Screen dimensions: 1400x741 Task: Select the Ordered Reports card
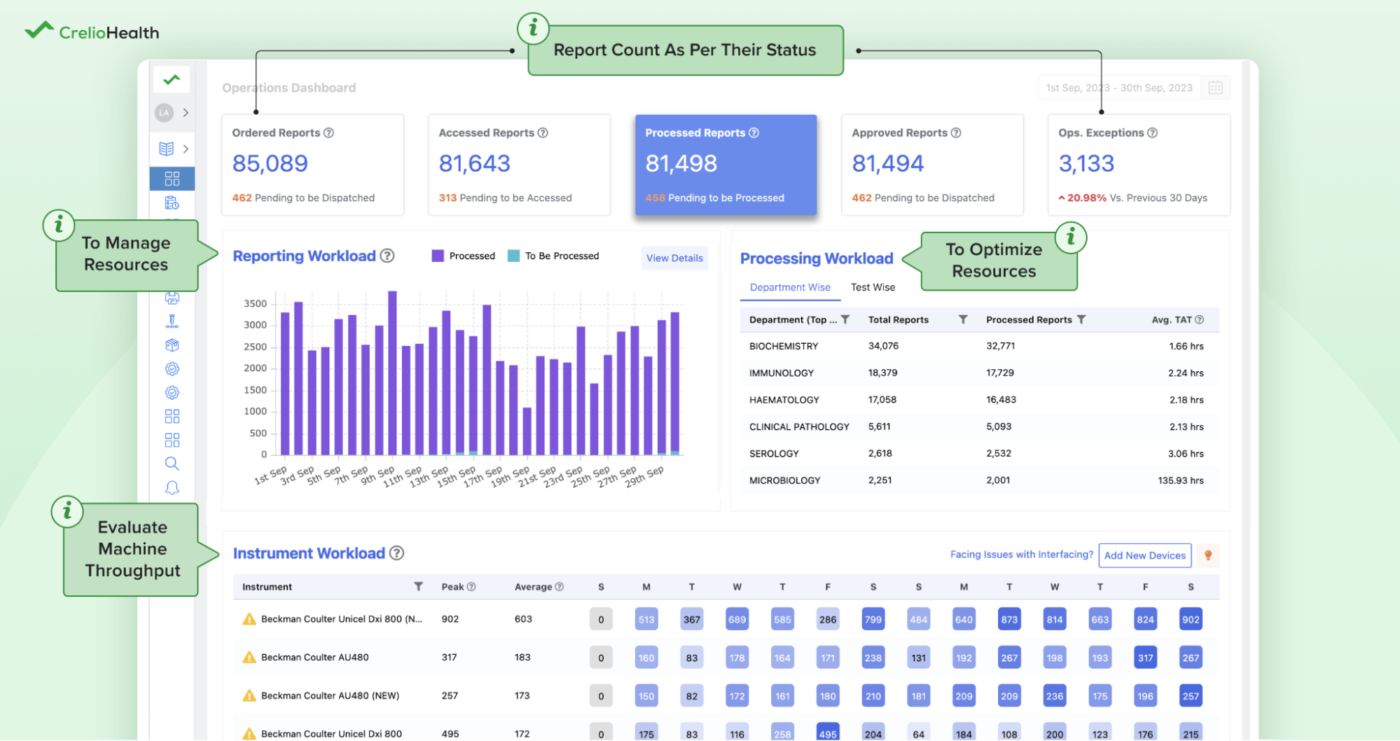click(x=313, y=165)
